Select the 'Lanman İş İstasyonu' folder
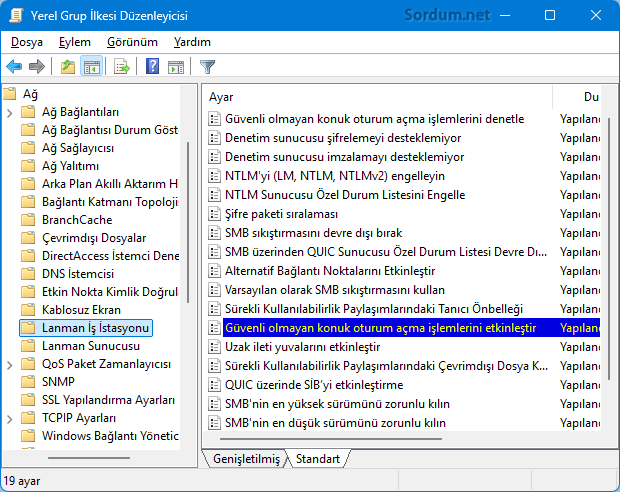Image resolution: width=620 pixels, height=492 pixels. pyautogui.click(x=95, y=328)
